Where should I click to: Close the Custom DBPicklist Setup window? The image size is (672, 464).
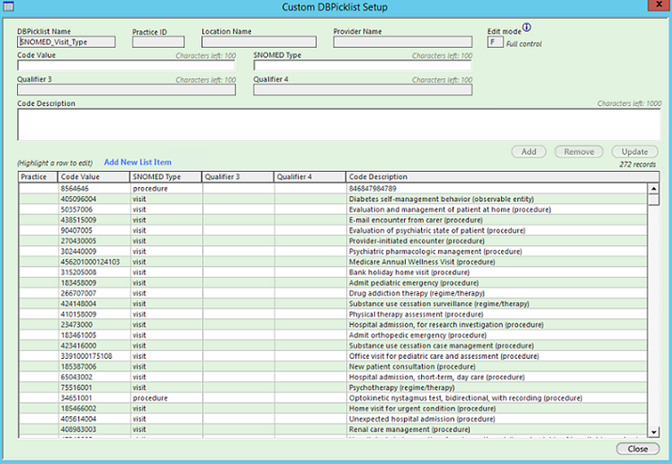click(659, 5)
